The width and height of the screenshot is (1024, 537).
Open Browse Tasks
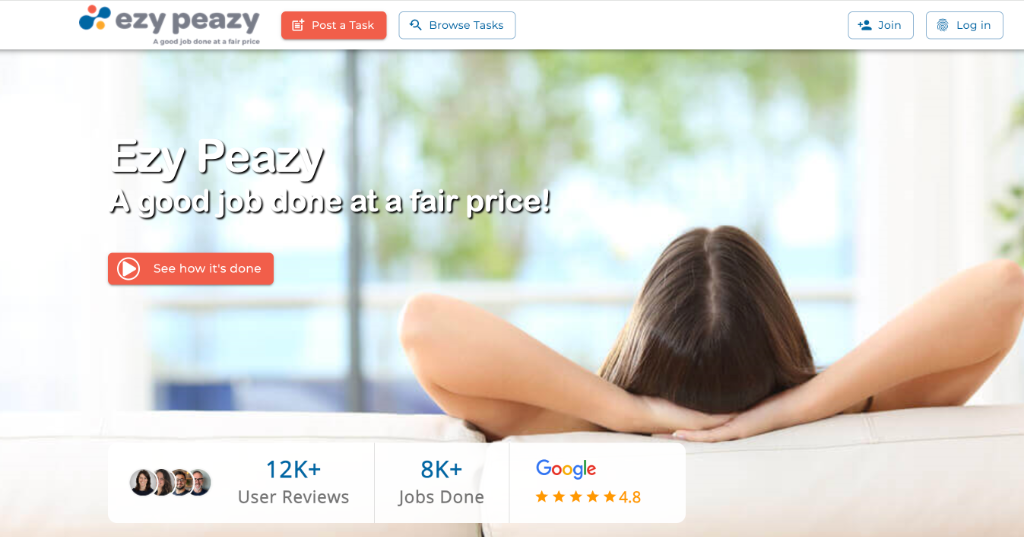pyautogui.click(x=456, y=25)
